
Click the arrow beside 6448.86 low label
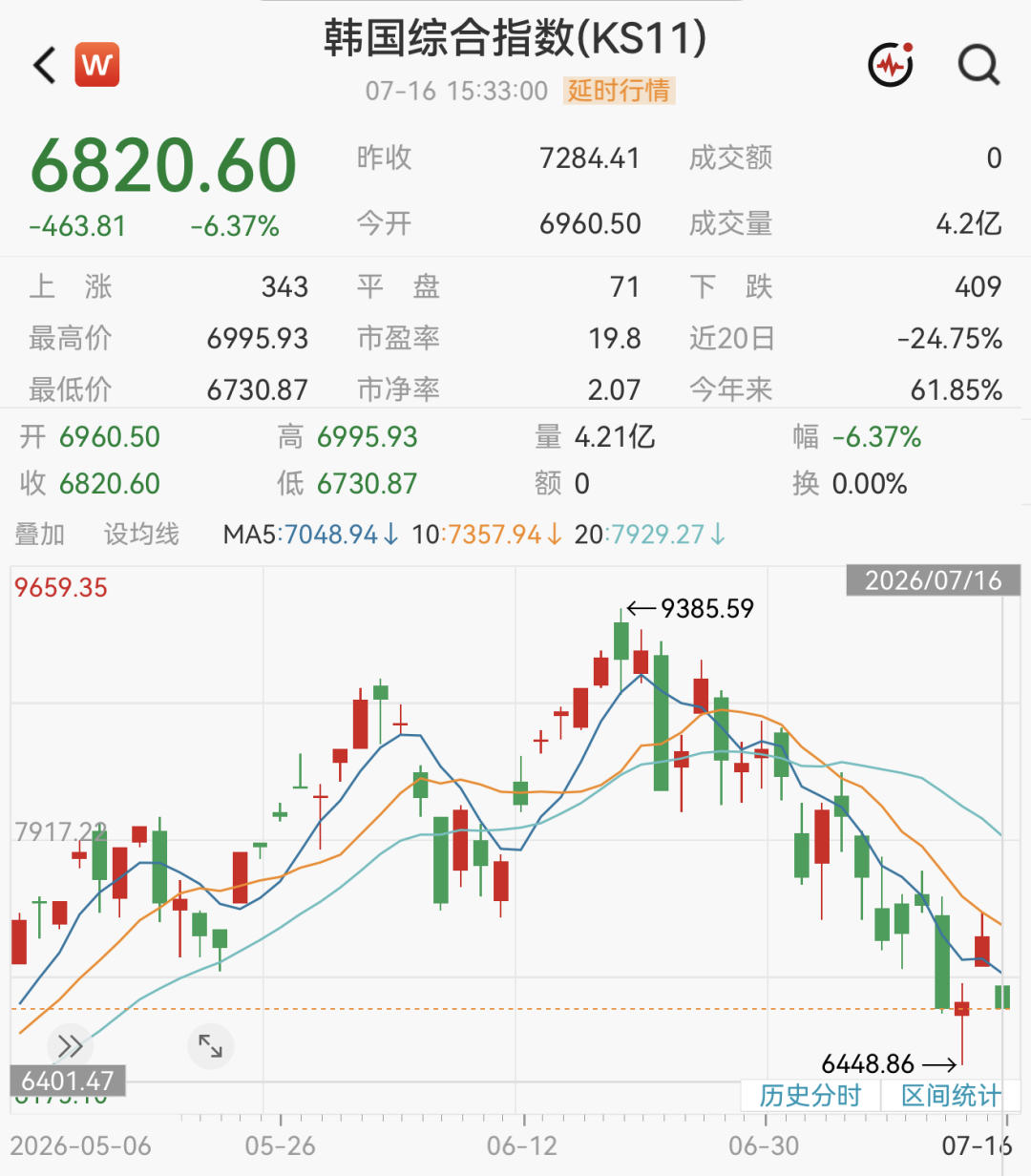point(939,1063)
